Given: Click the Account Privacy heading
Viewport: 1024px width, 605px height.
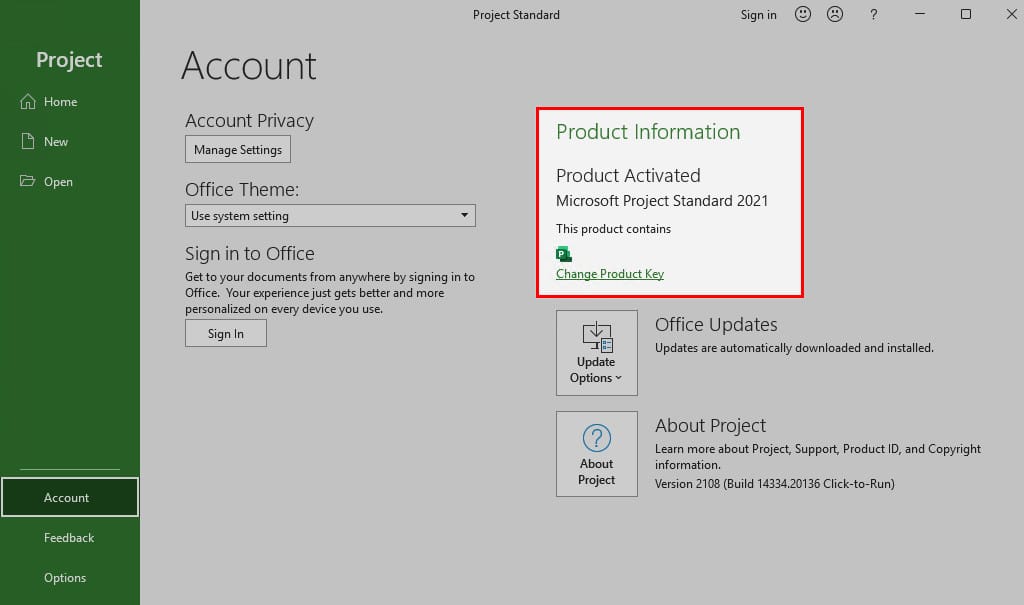Looking at the screenshot, I should click(249, 121).
